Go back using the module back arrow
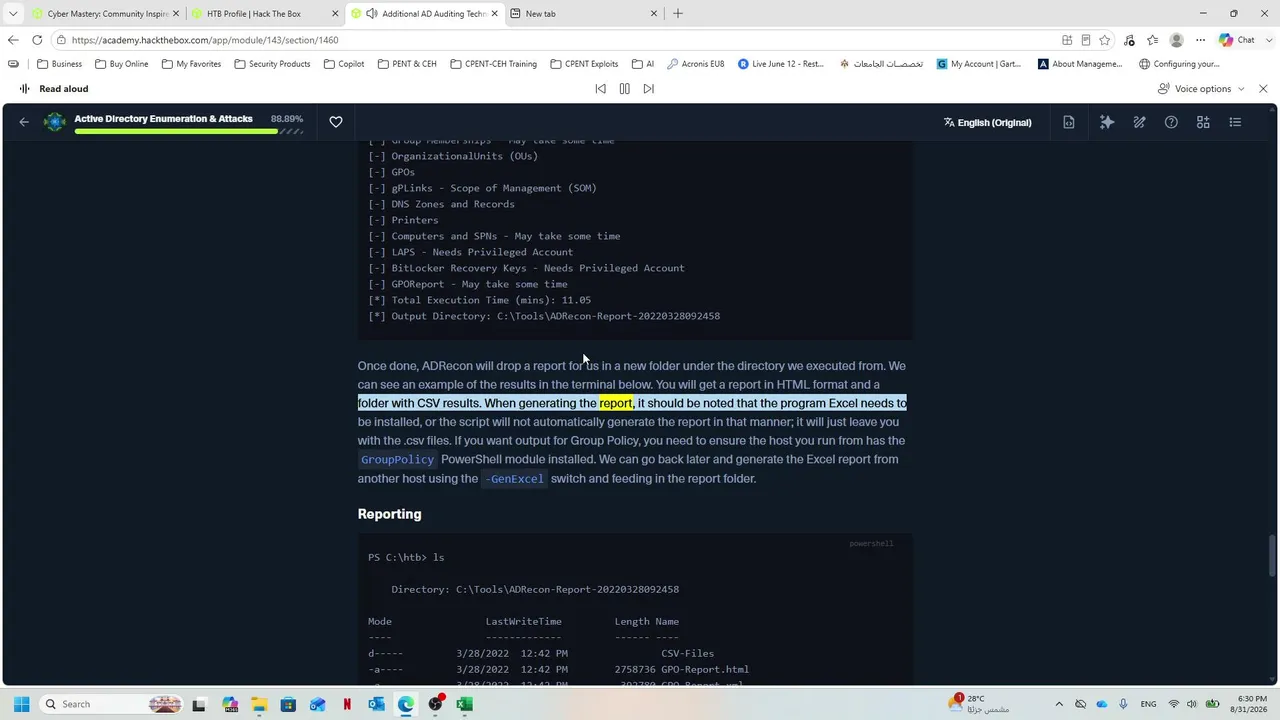 (24, 122)
